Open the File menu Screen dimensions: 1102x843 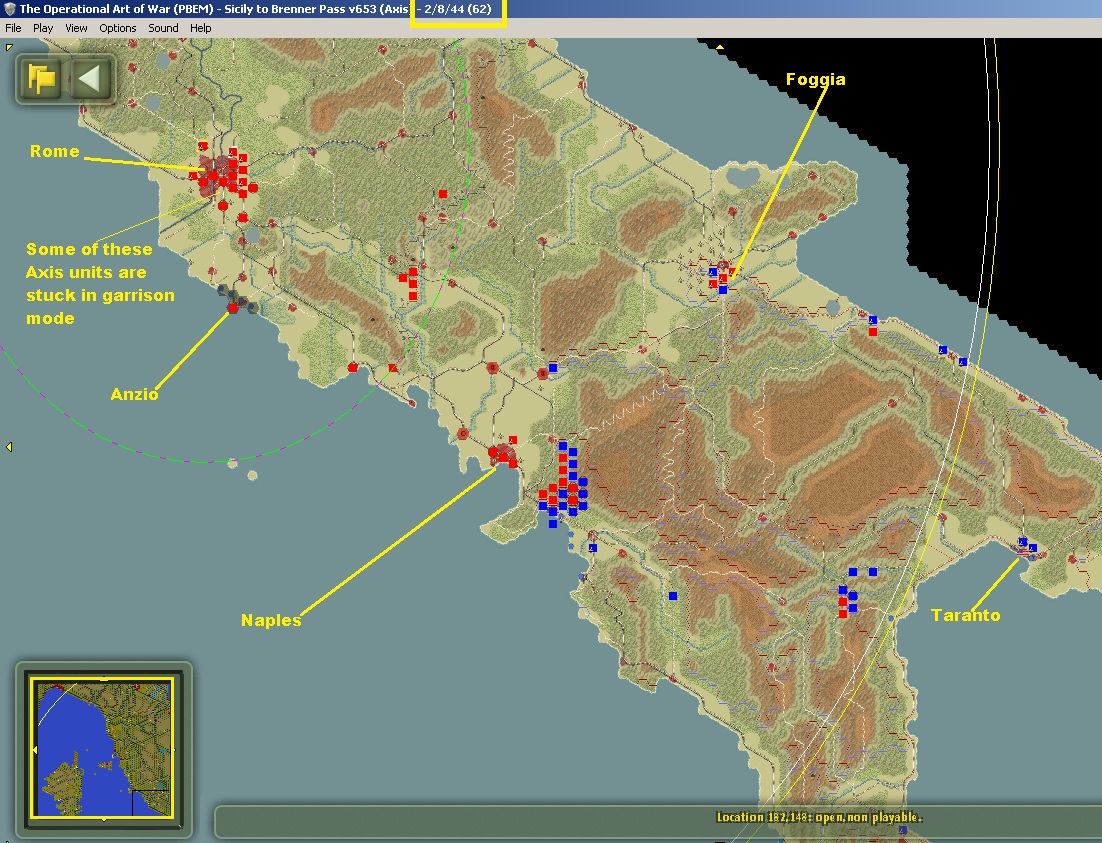pos(13,28)
